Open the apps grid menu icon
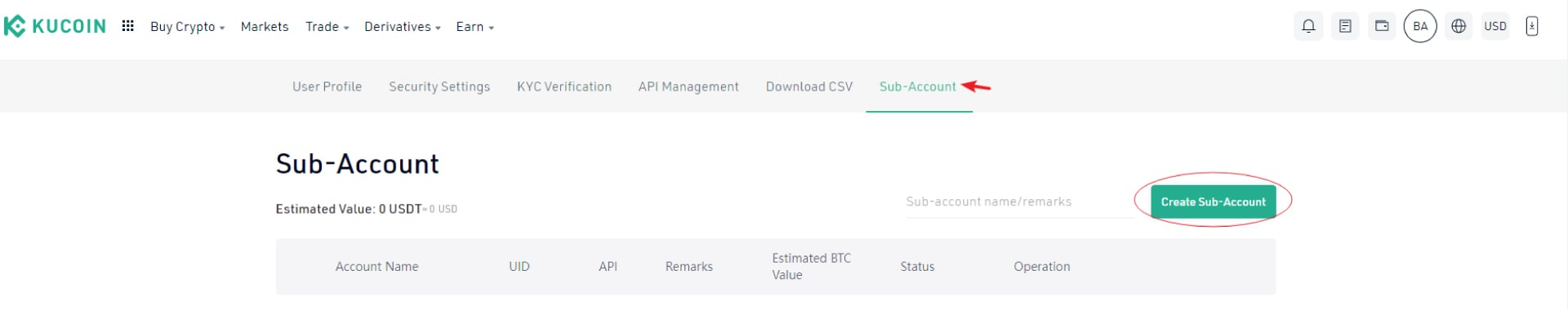The image size is (1568, 310). [x=127, y=26]
